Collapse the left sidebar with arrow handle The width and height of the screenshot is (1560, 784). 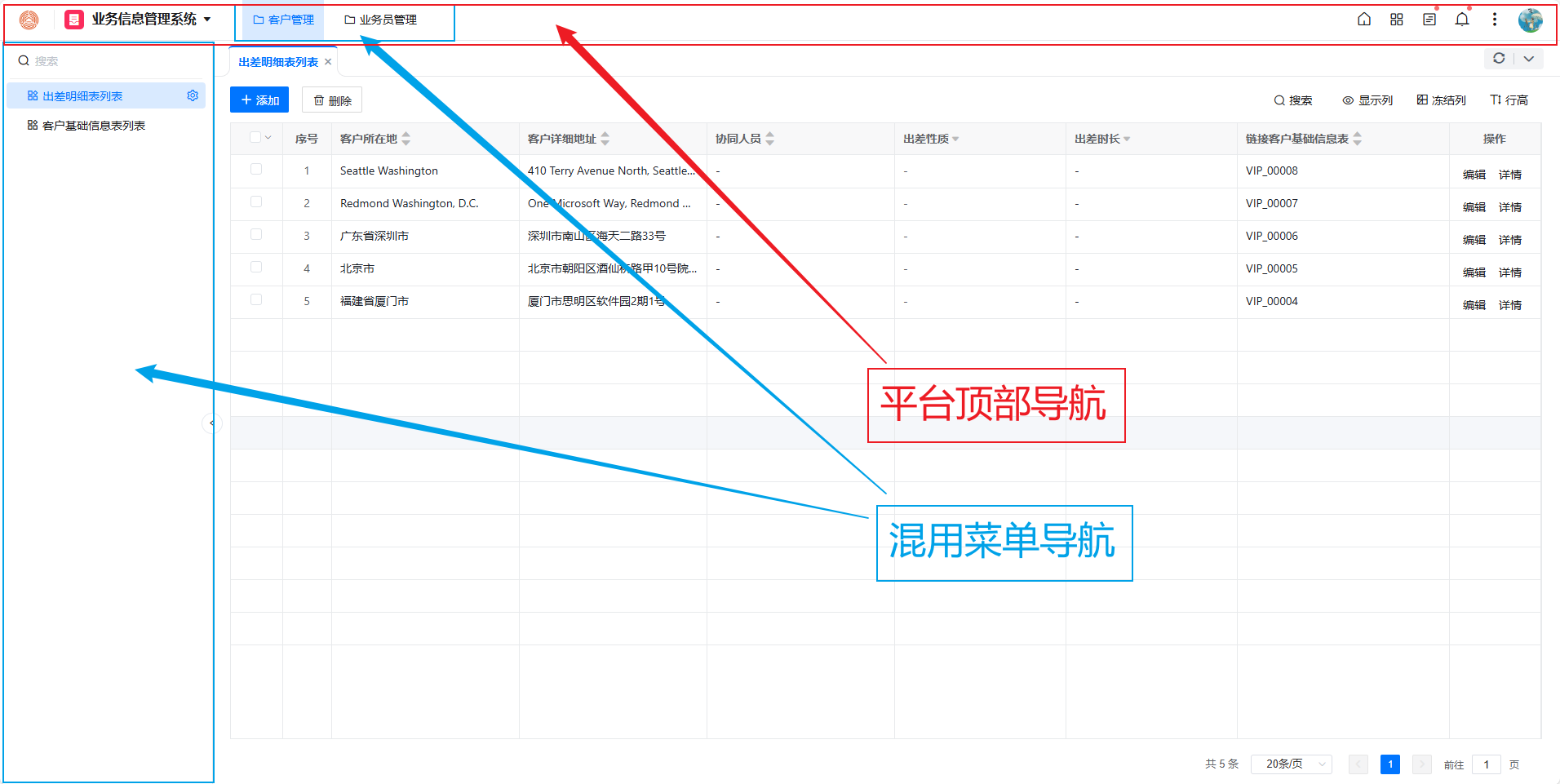tap(211, 423)
